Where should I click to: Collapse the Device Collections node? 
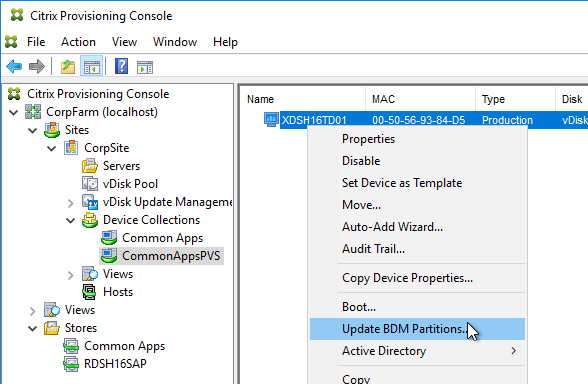pos(70,220)
